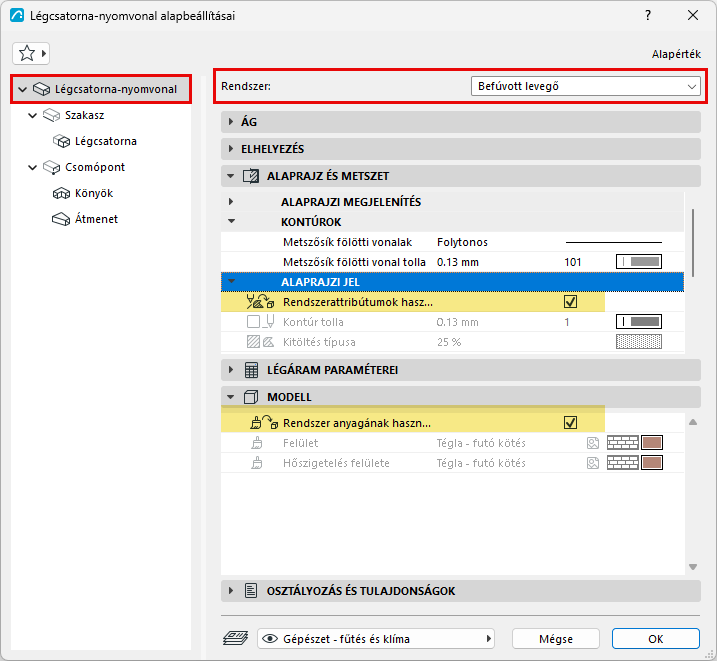Close the settings dialog
The height and width of the screenshot is (661, 717).
click(693, 16)
